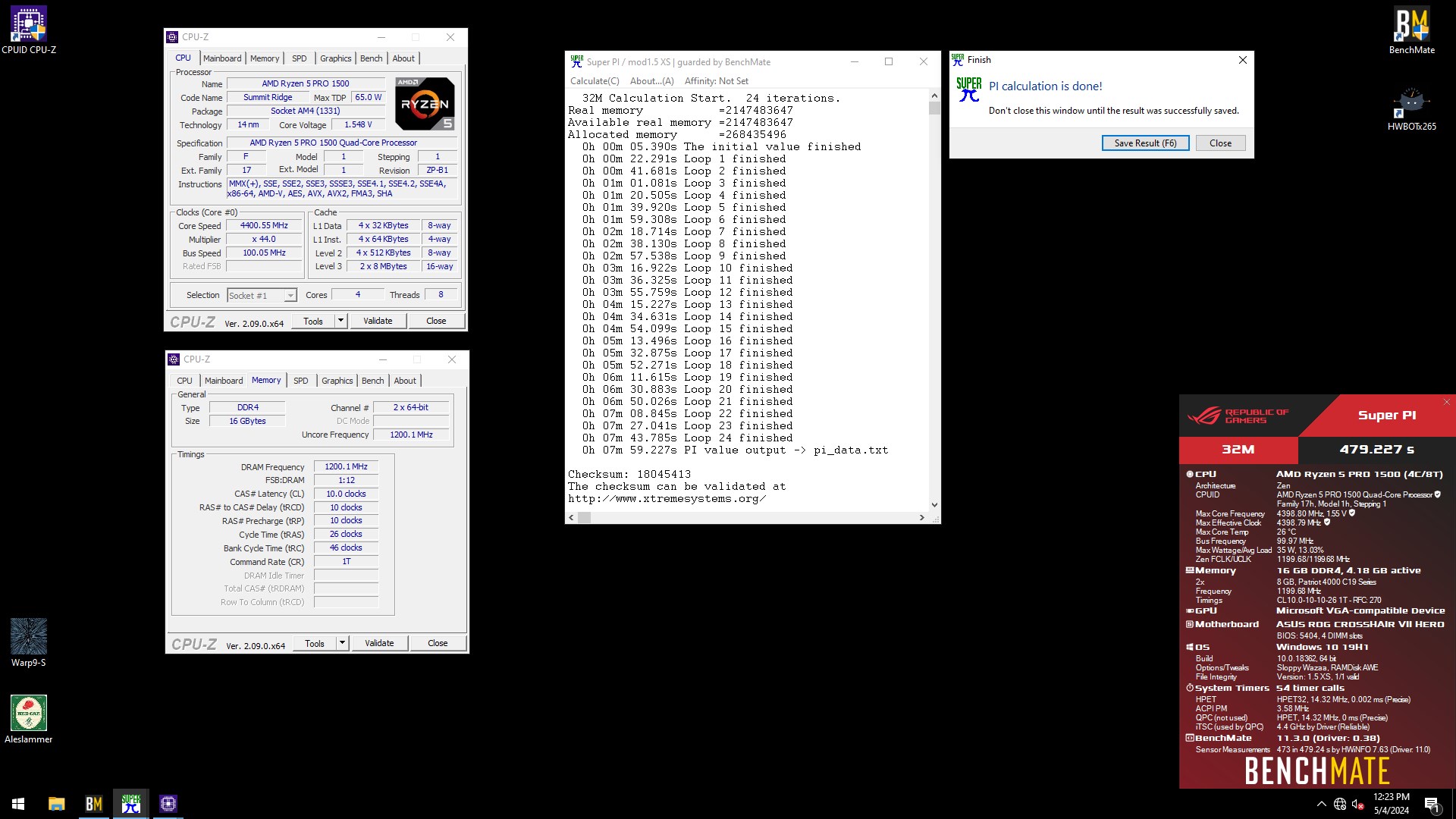This screenshot has width=1456, height=819.
Task: Click Validate in lower CPU-Z window
Action: click(379, 643)
